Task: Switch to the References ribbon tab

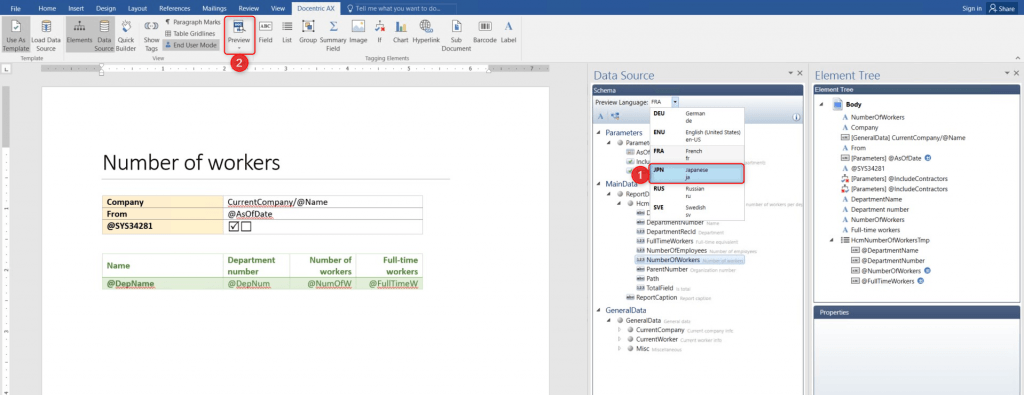Action: click(175, 8)
